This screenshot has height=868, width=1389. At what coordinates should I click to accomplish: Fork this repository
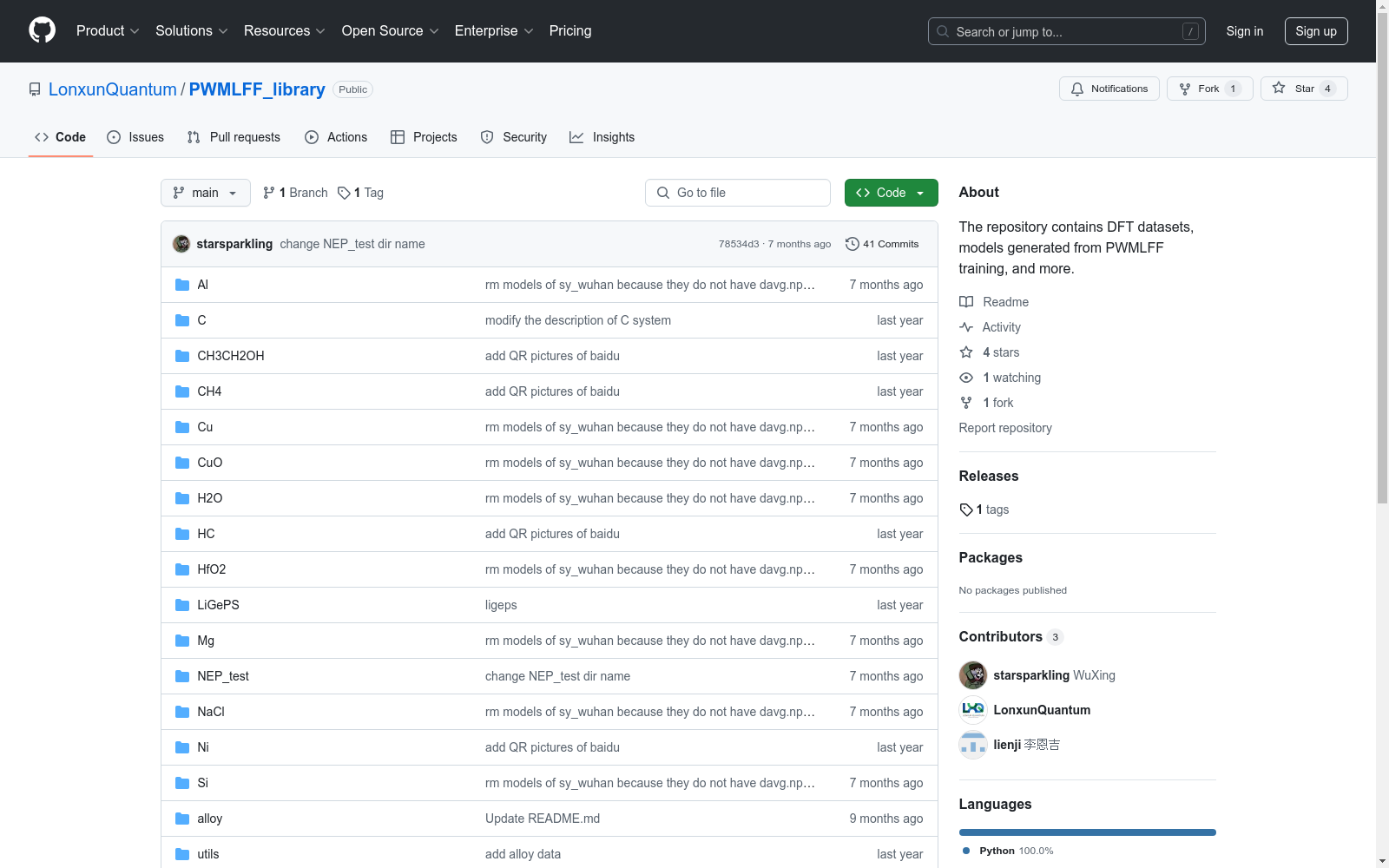(x=1209, y=89)
